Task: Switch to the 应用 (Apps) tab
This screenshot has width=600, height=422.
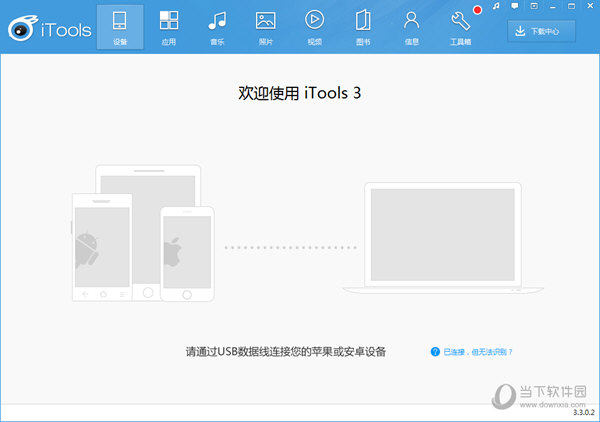Action: click(168, 28)
